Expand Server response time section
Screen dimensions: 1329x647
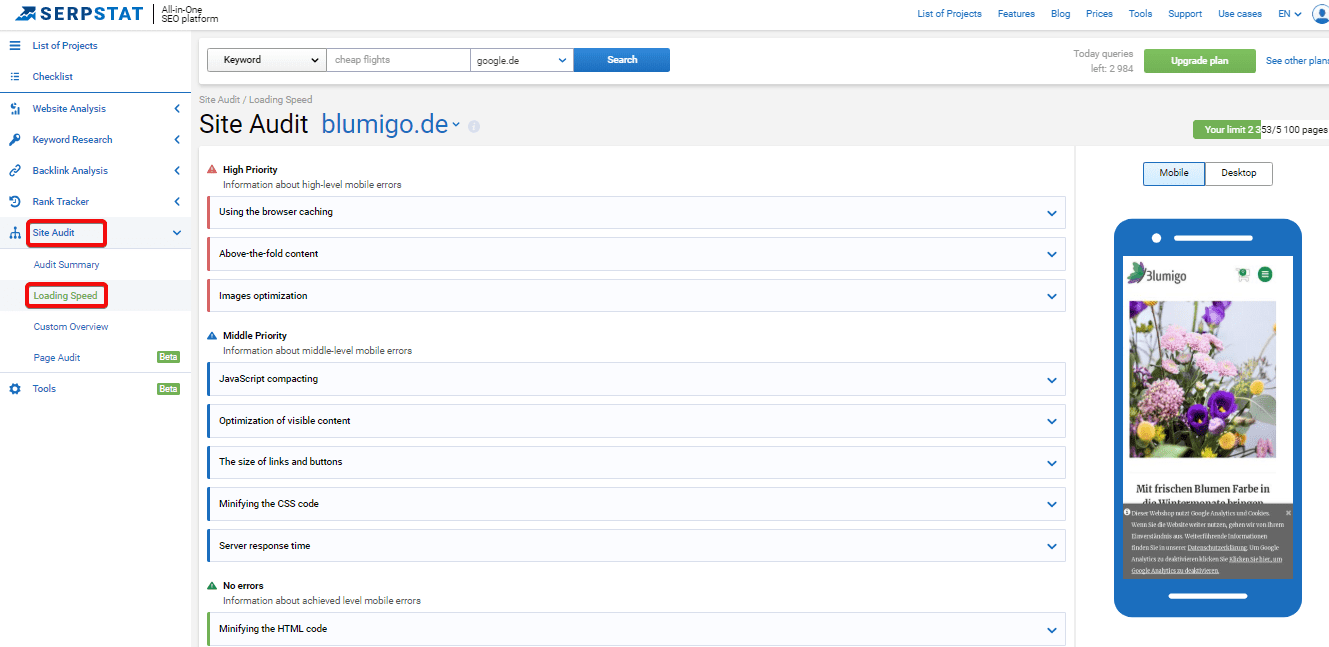1052,546
